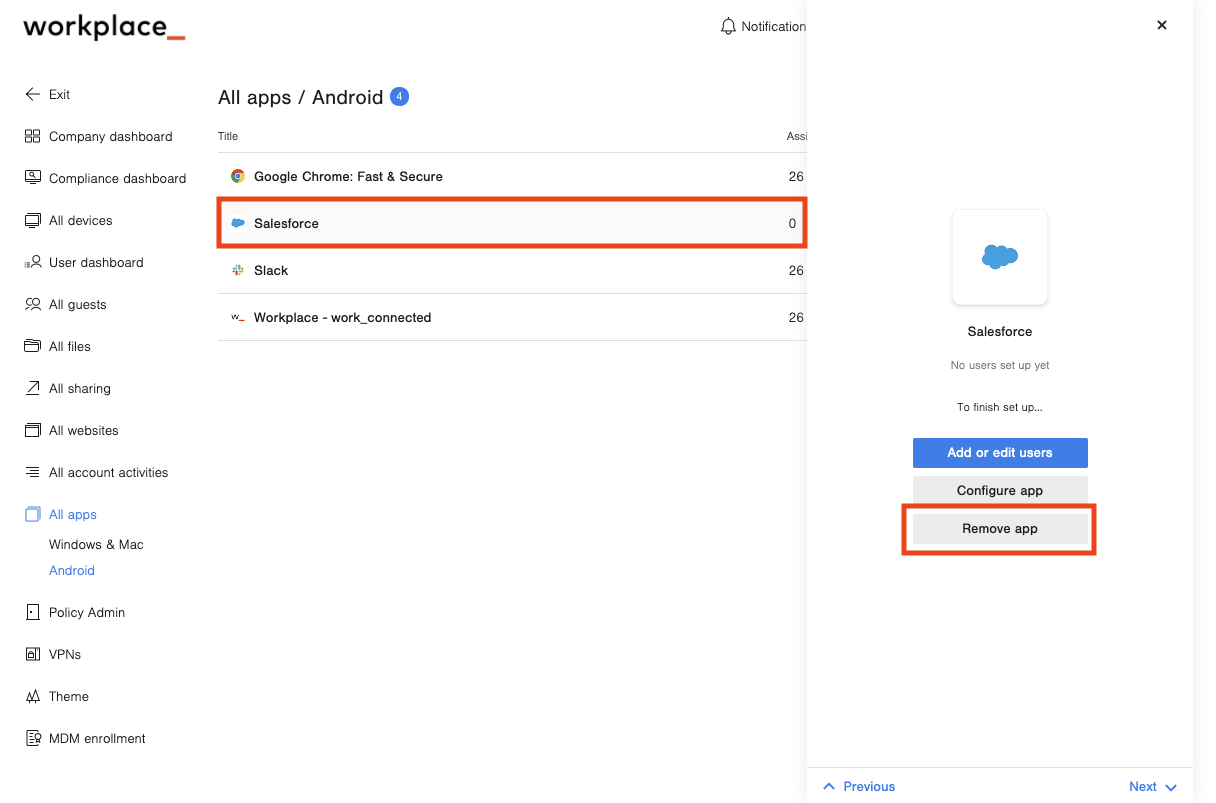Image resolution: width=1216 pixels, height=803 pixels.
Task: Open the All guests page
Action: (77, 304)
